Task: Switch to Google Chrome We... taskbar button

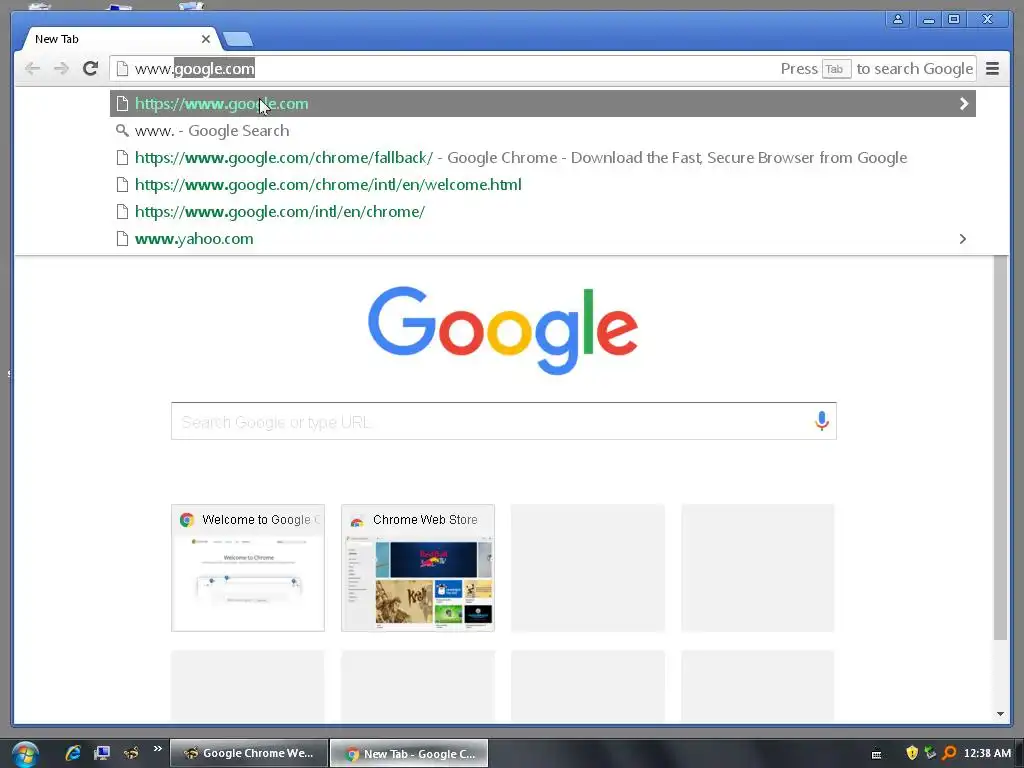Action: [249, 753]
